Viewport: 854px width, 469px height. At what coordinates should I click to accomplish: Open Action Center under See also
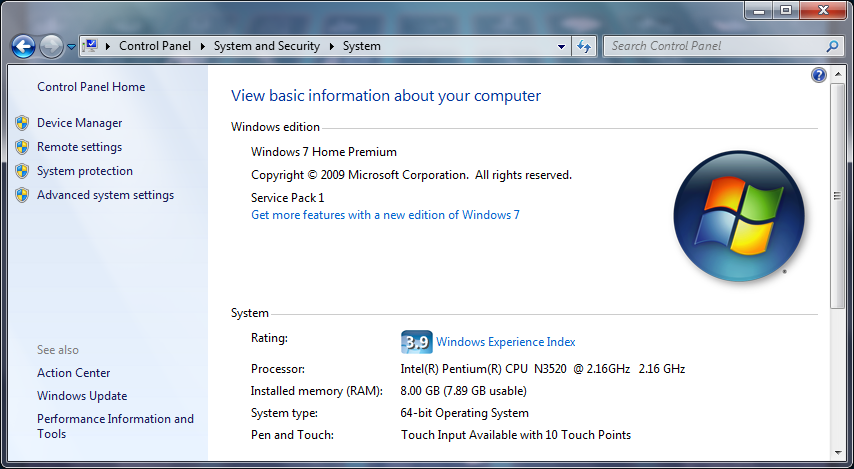click(x=74, y=373)
